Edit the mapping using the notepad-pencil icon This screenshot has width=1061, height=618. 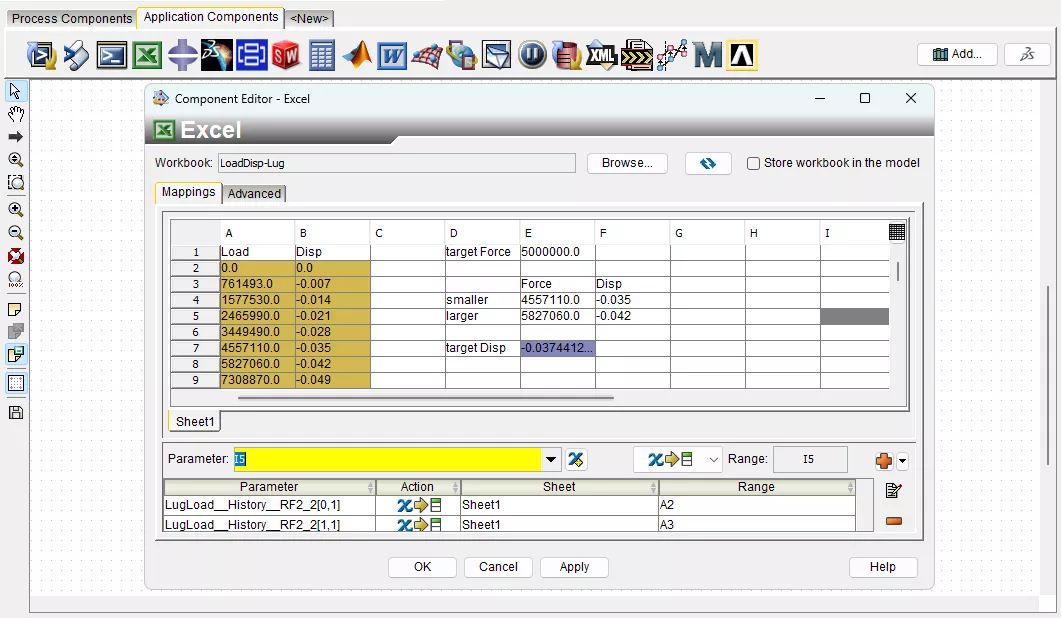click(x=892, y=490)
